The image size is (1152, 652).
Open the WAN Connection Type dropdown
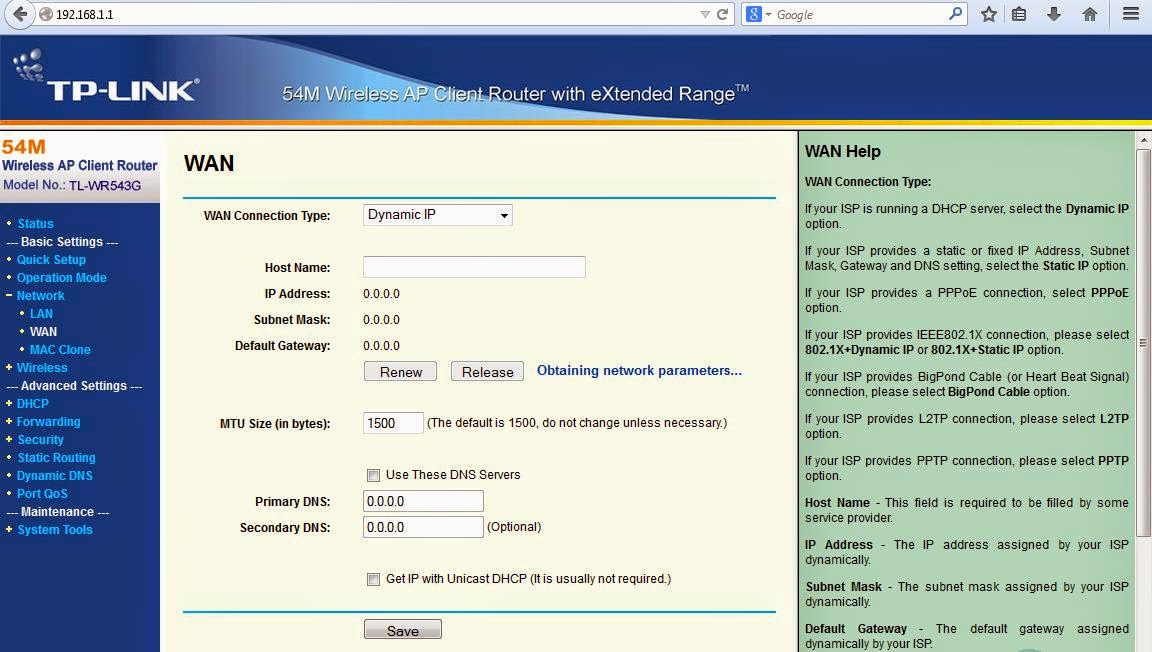[437, 214]
